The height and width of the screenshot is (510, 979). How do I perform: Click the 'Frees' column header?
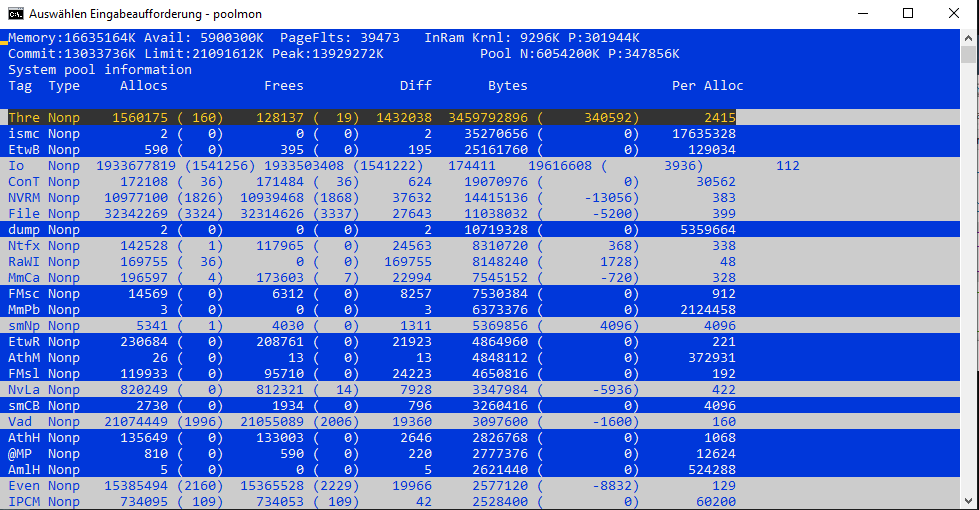pos(283,86)
